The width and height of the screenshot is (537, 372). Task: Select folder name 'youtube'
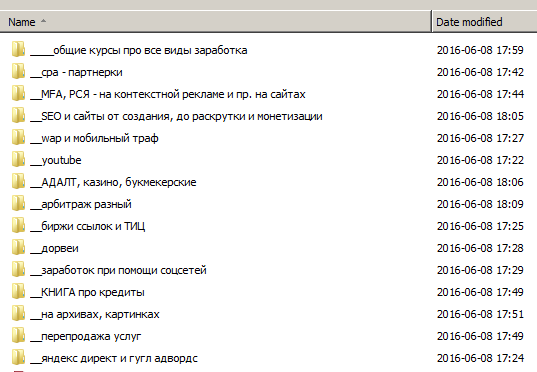click(56, 160)
